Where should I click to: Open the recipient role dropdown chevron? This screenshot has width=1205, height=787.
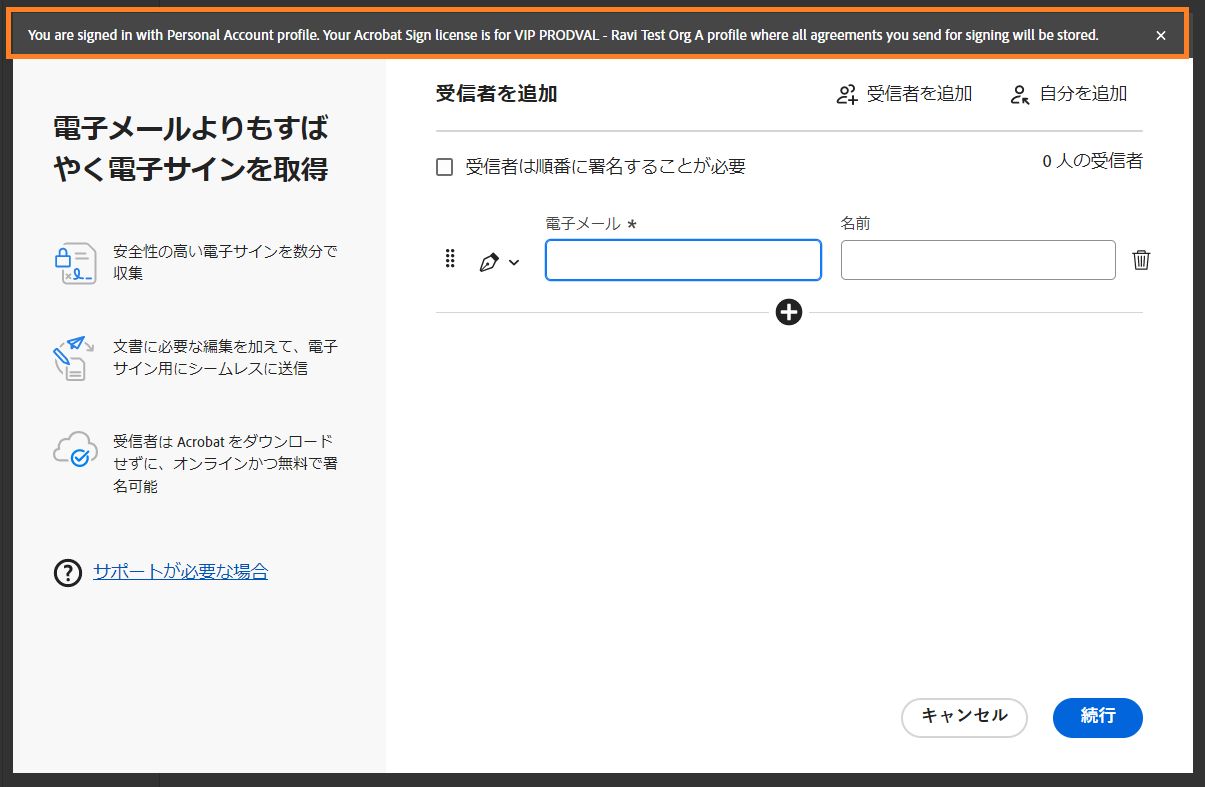pos(512,263)
